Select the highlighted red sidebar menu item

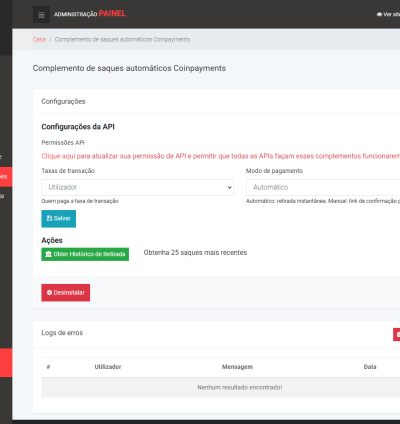pos(6,177)
